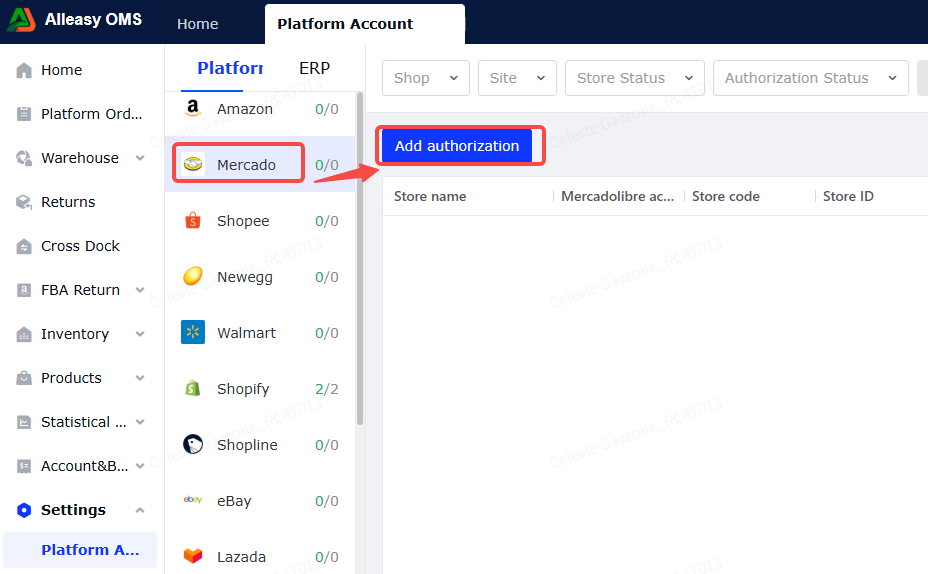Open the Store Status dropdown
This screenshot has width=928, height=574.
[634, 78]
